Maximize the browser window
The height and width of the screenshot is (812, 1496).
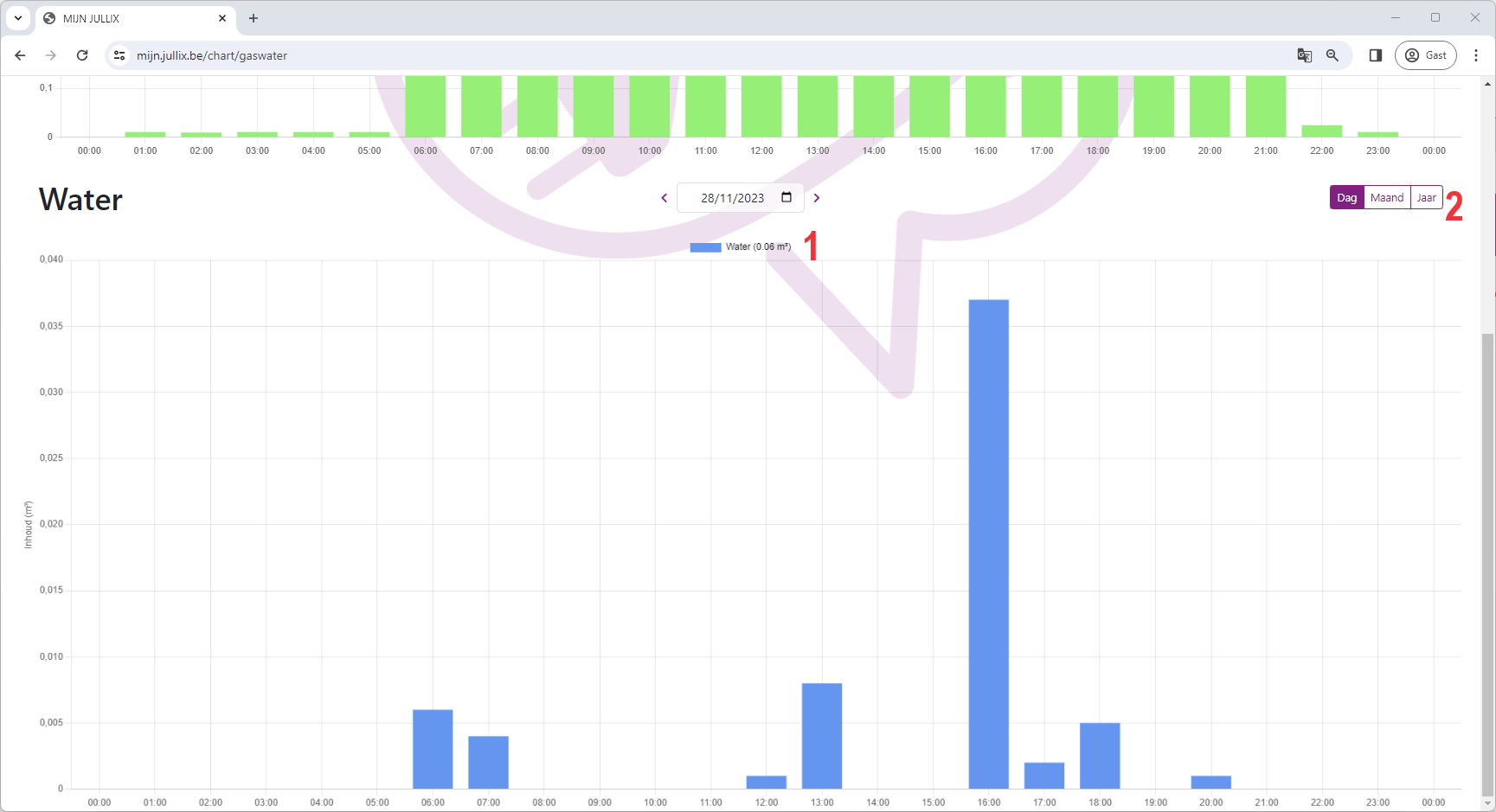click(1435, 17)
